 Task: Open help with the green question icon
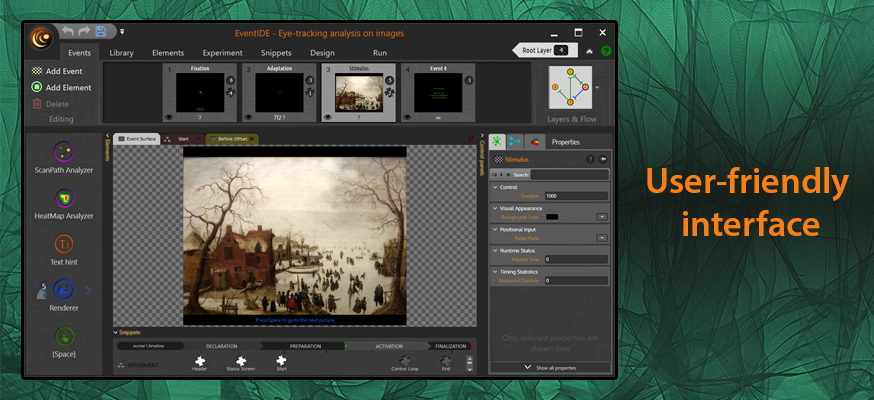(606, 51)
